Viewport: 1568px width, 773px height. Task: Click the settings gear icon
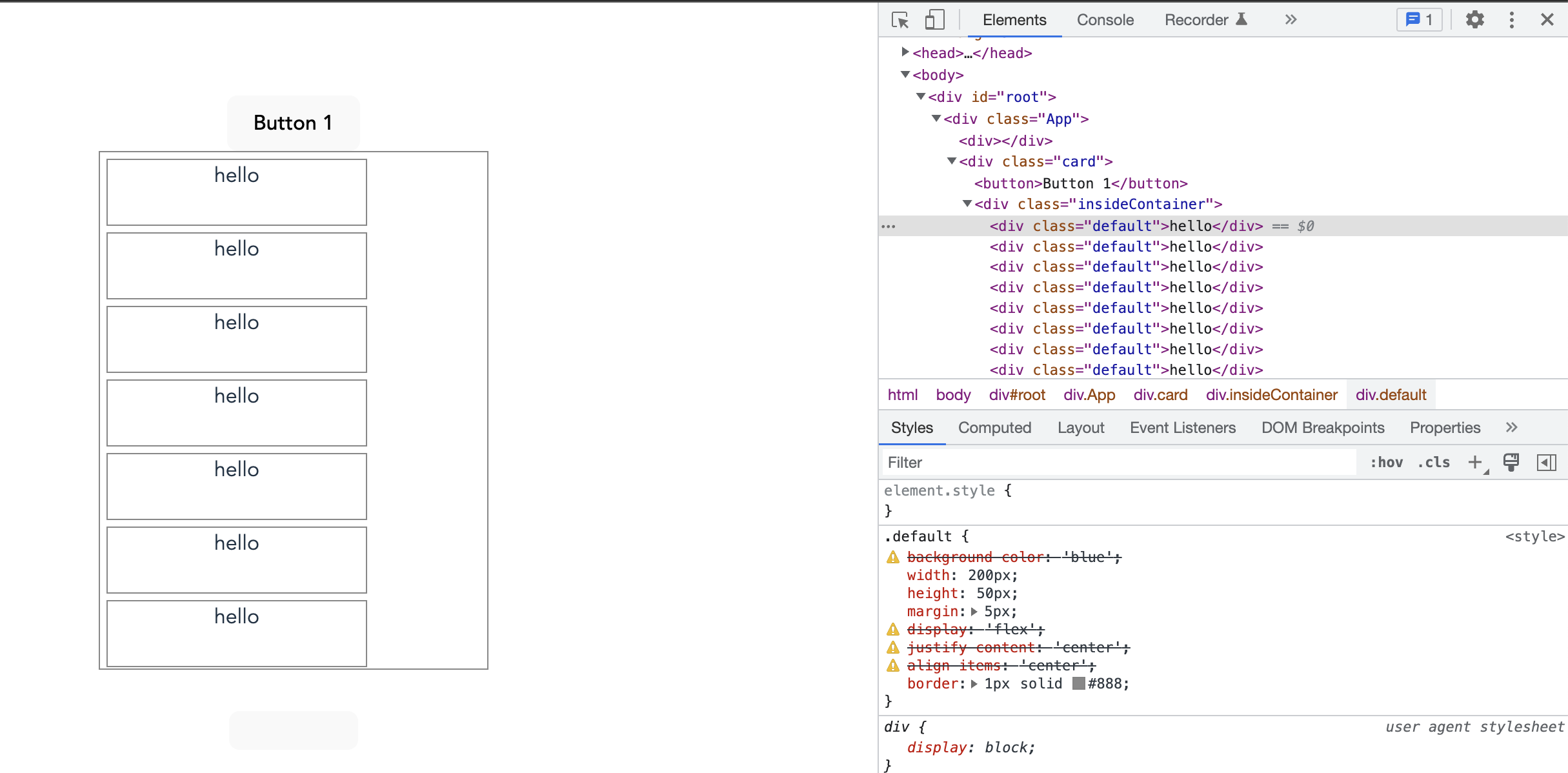pos(1477,20)
